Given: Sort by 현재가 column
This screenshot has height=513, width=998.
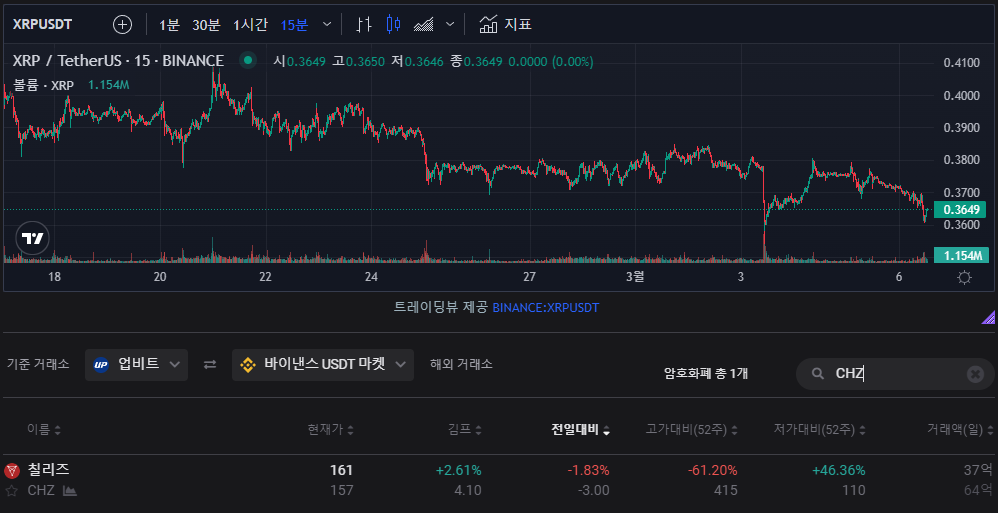Looking at the screenshot, I should (330, 430).
